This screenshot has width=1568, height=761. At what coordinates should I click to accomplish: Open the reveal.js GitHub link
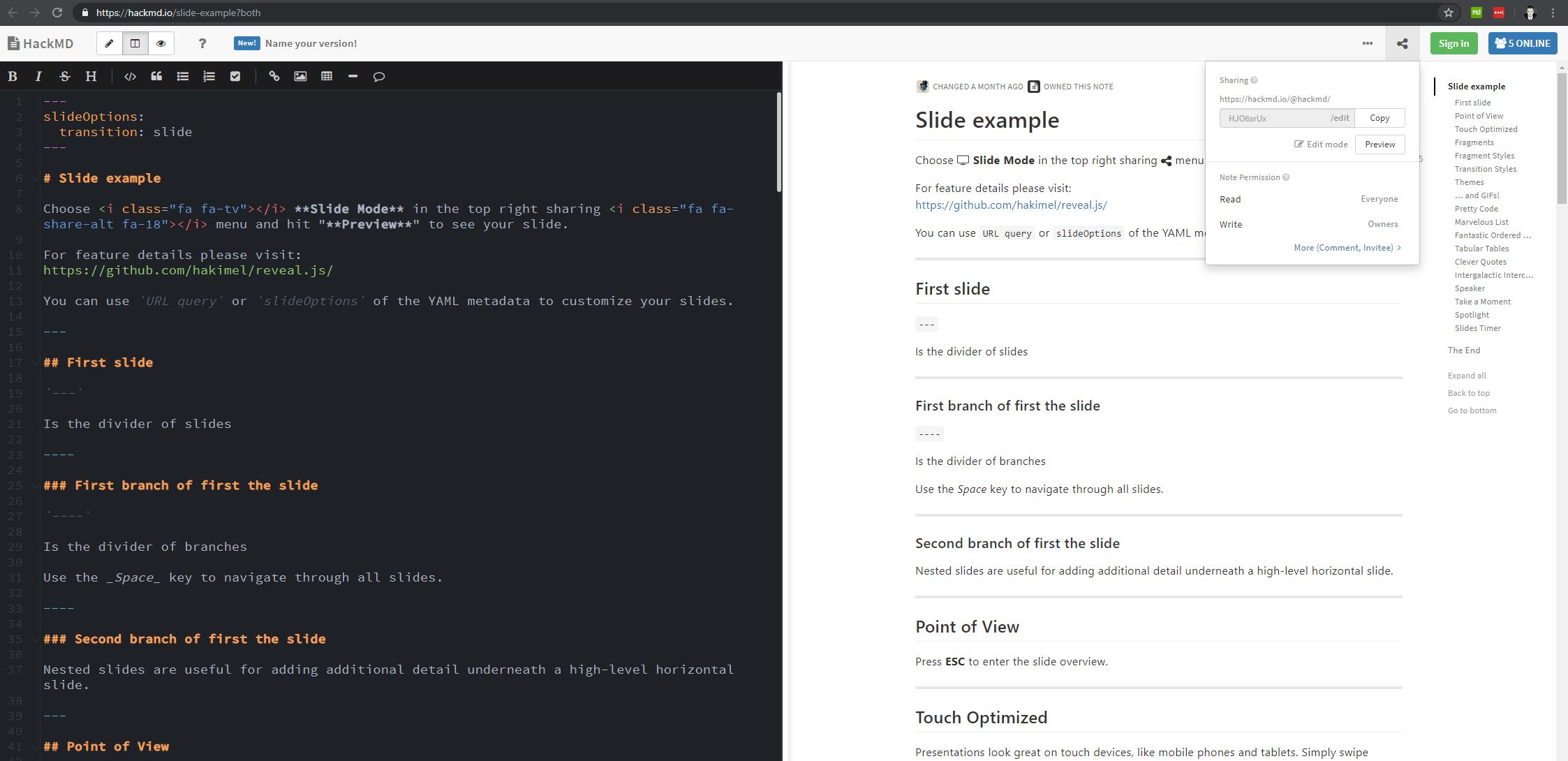coord(1010,205)
